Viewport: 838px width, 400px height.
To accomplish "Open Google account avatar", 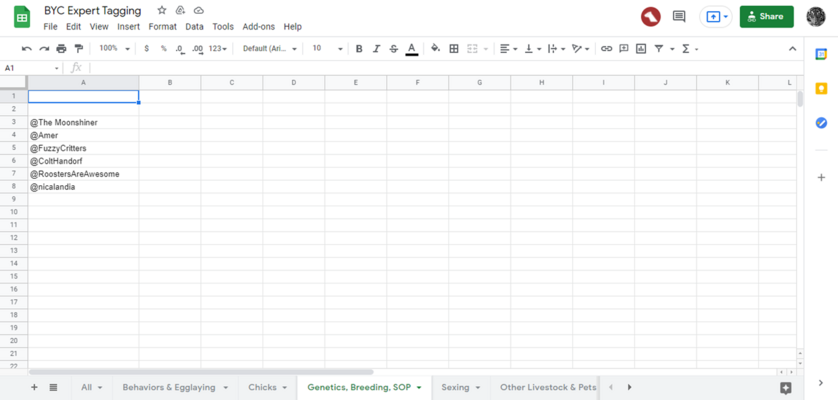I will pos(816,17).
